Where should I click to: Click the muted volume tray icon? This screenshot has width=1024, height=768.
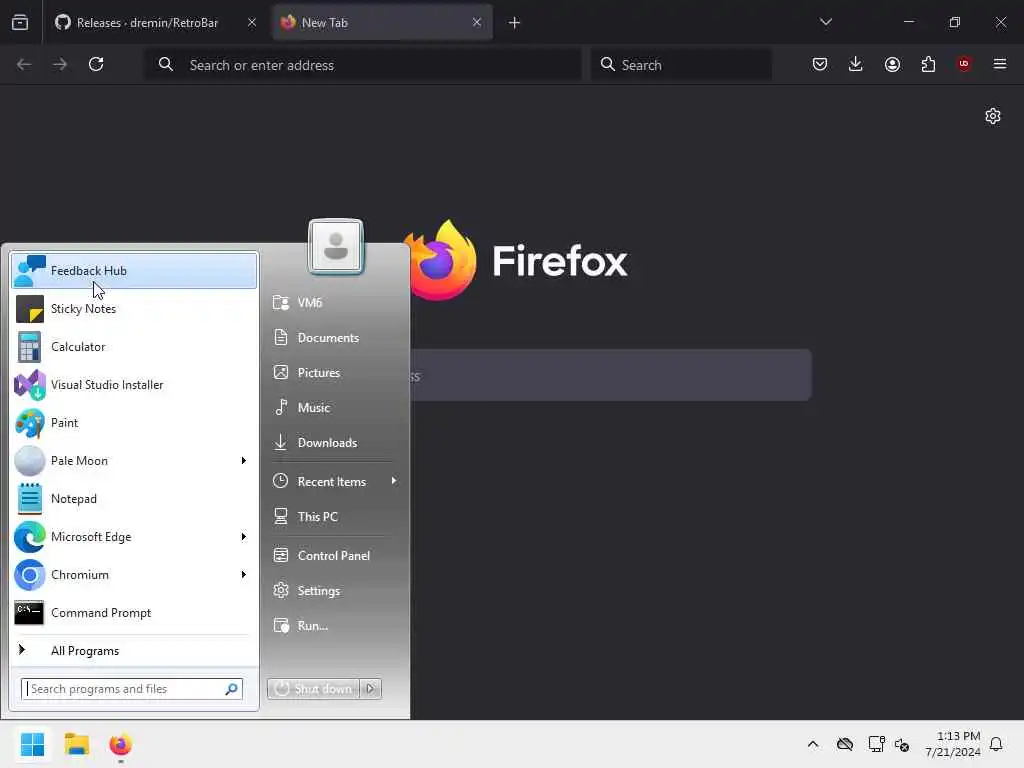[903, 745]
